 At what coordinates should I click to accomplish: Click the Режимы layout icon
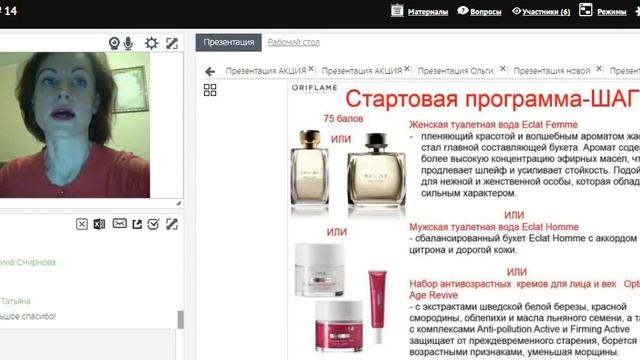coord(585,10)
